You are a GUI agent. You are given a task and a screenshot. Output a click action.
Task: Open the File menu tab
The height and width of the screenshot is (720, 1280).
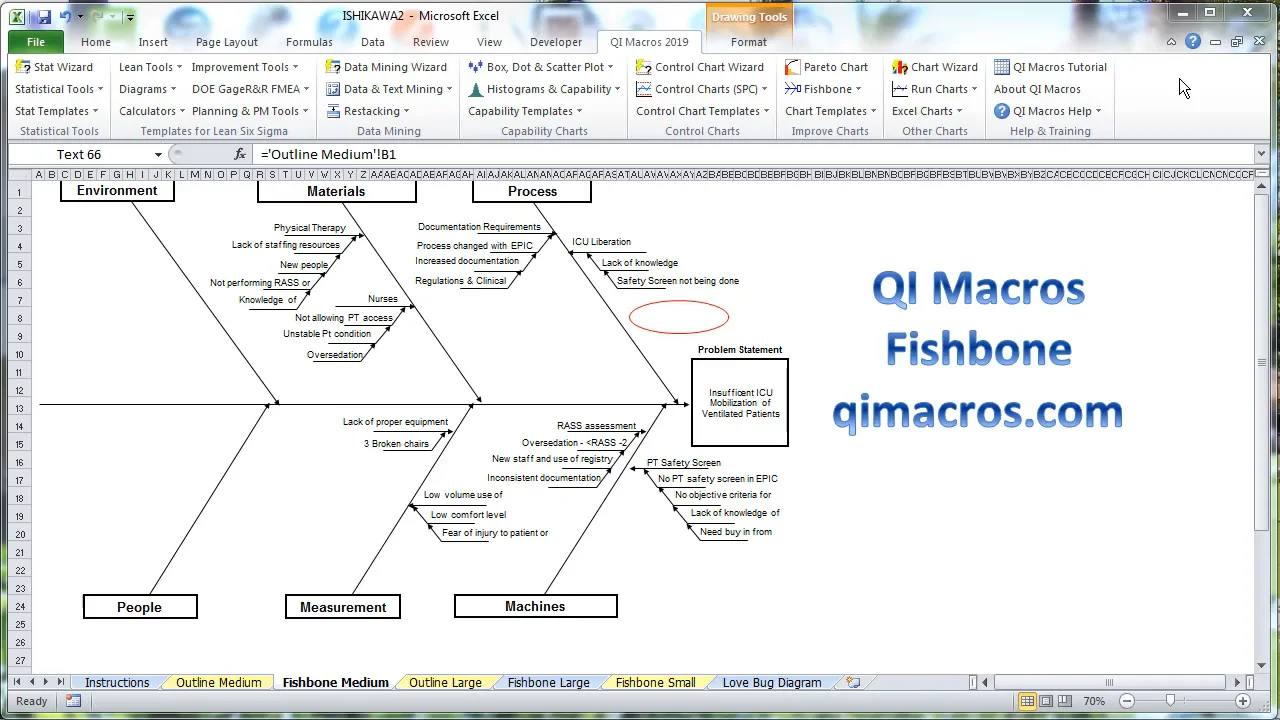(x=36, y=42)
